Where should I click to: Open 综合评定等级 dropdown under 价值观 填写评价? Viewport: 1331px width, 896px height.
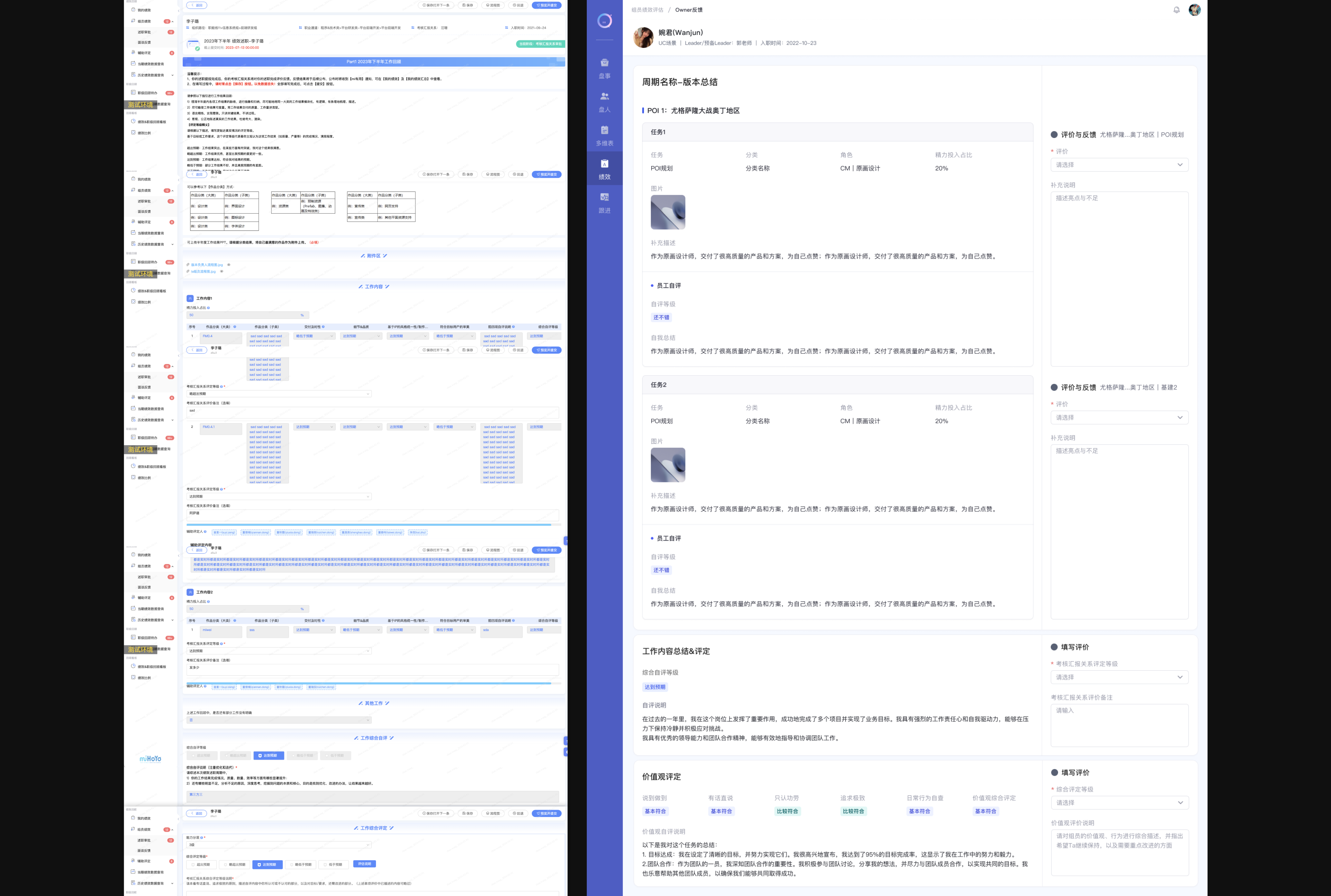pos(1119,803)
